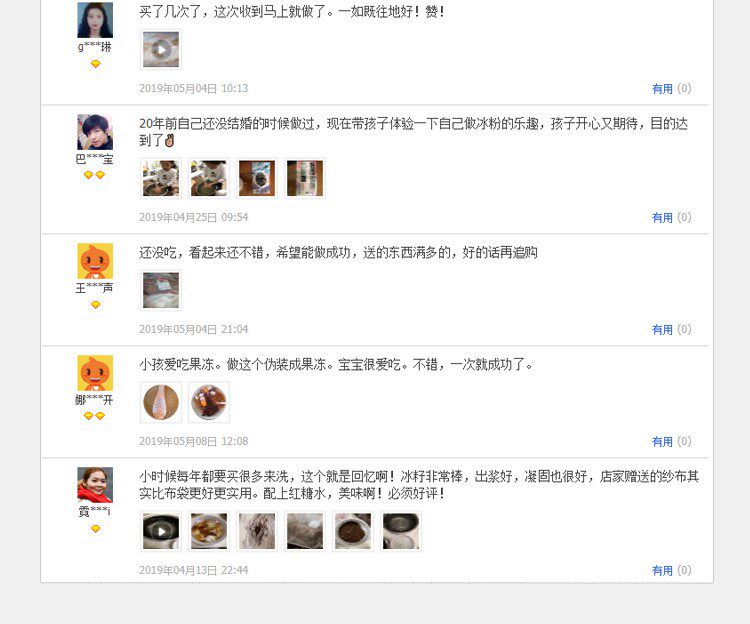
Task: View the single photo in 王***声's review
Action: point(161,290)
